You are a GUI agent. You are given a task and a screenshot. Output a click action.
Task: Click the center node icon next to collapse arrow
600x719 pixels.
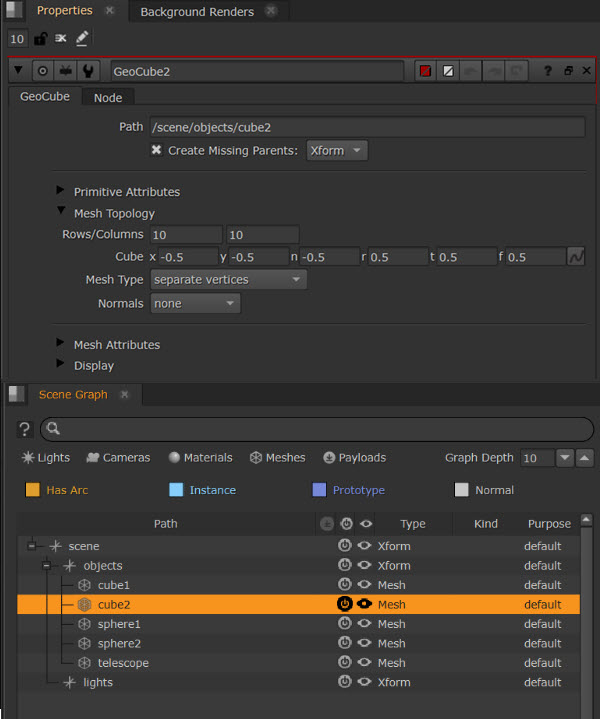pos(42,72)
